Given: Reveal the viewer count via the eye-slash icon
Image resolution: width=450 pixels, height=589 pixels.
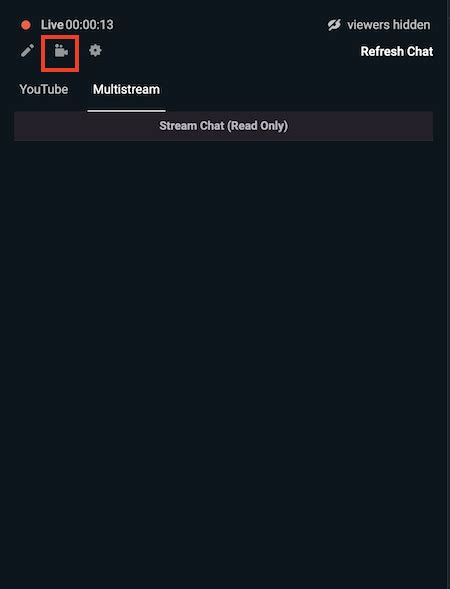Looking at the screenshot, I should [x=334, y=25].
